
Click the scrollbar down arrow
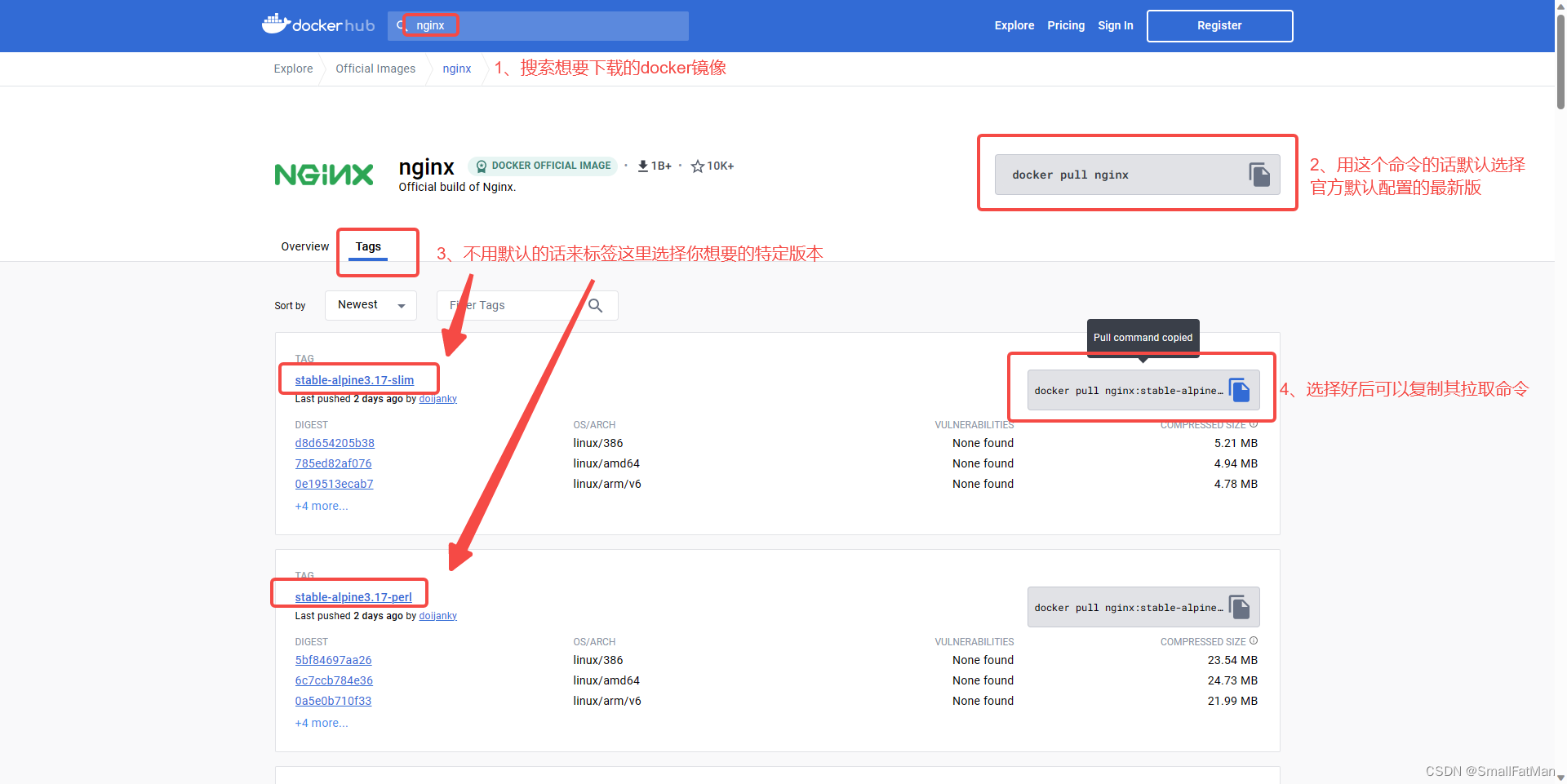pos(1560,778)
